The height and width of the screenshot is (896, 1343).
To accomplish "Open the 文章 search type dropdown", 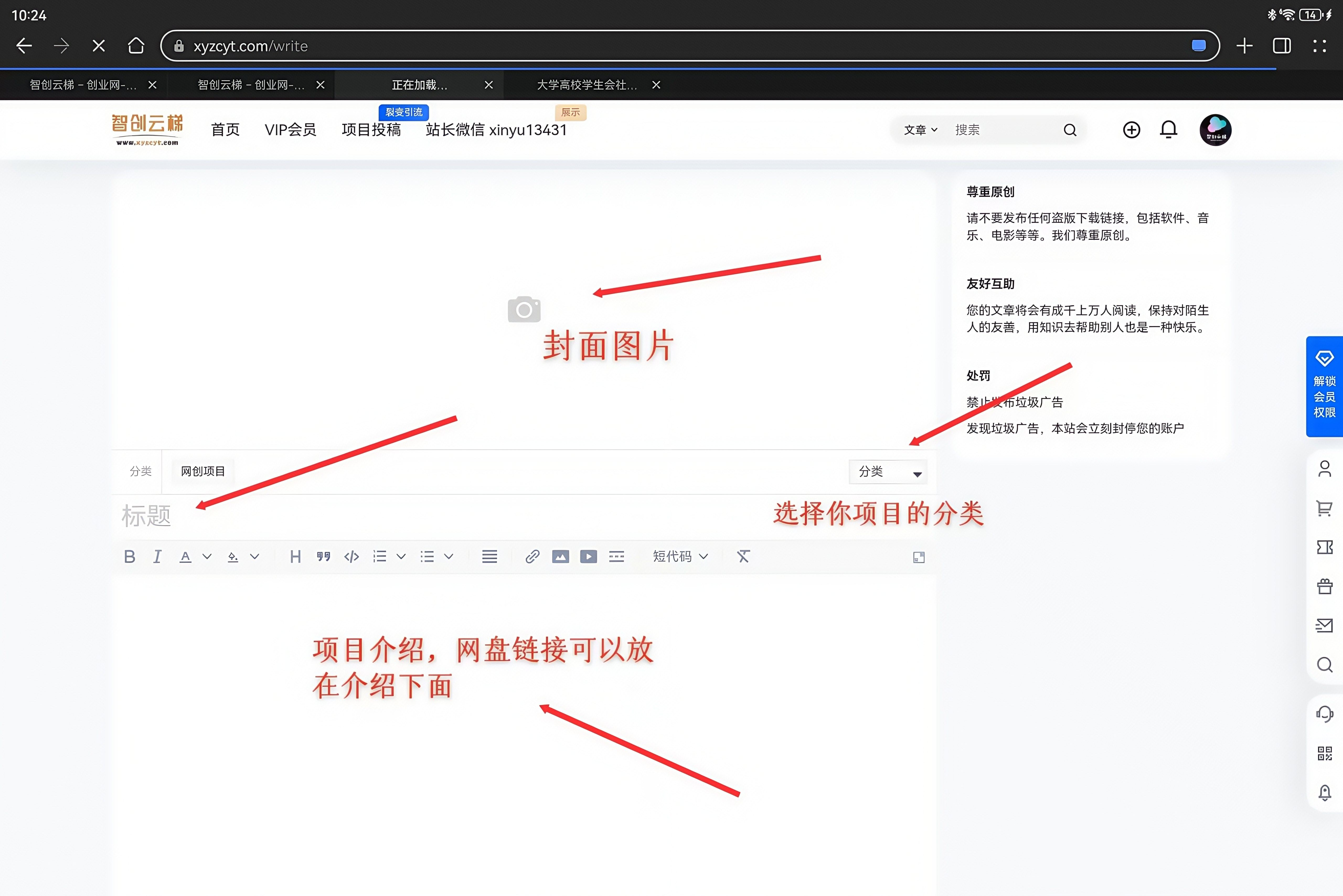I will [920, 130].
